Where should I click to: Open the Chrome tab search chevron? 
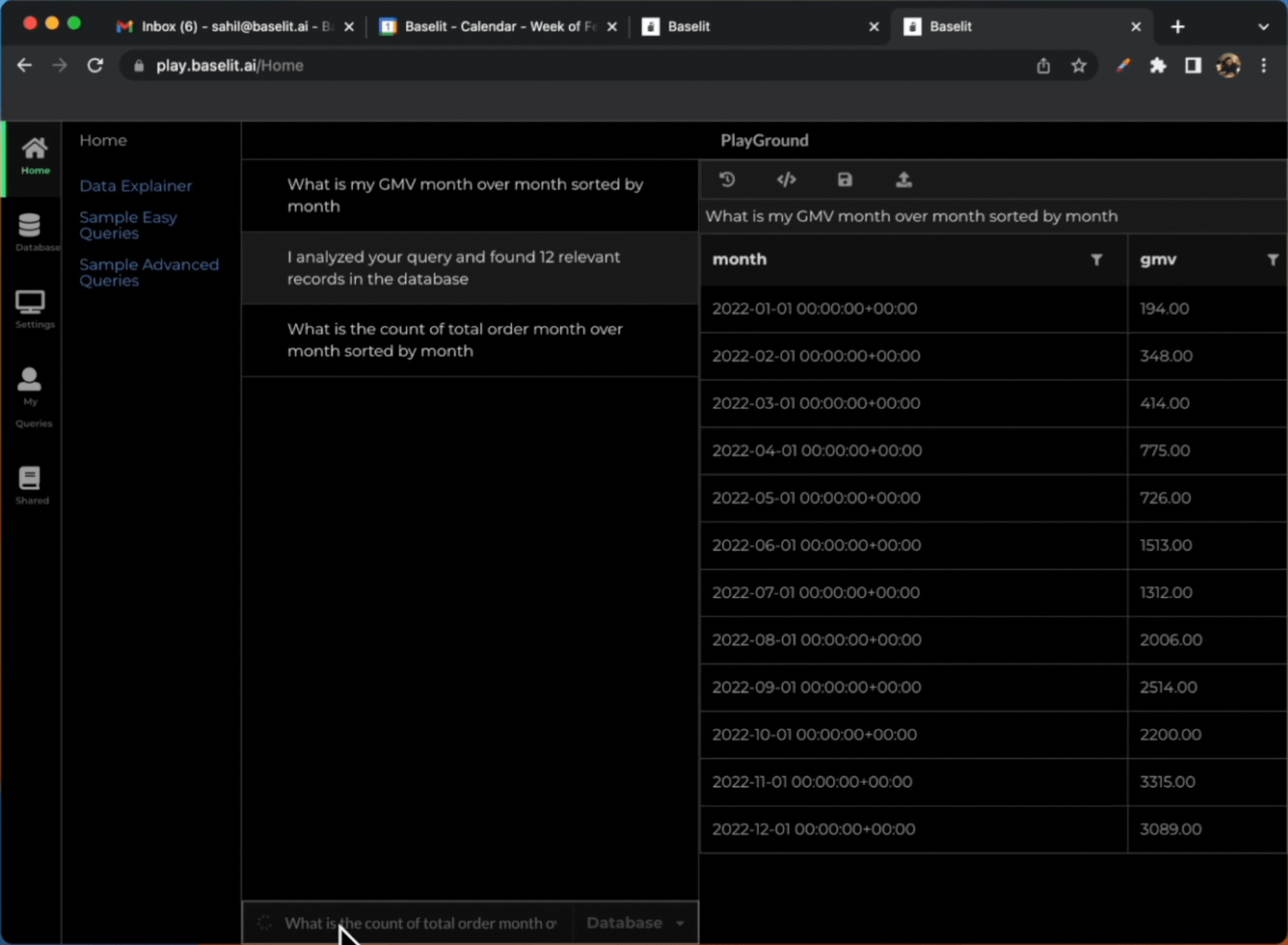[x=1263, y=27]
